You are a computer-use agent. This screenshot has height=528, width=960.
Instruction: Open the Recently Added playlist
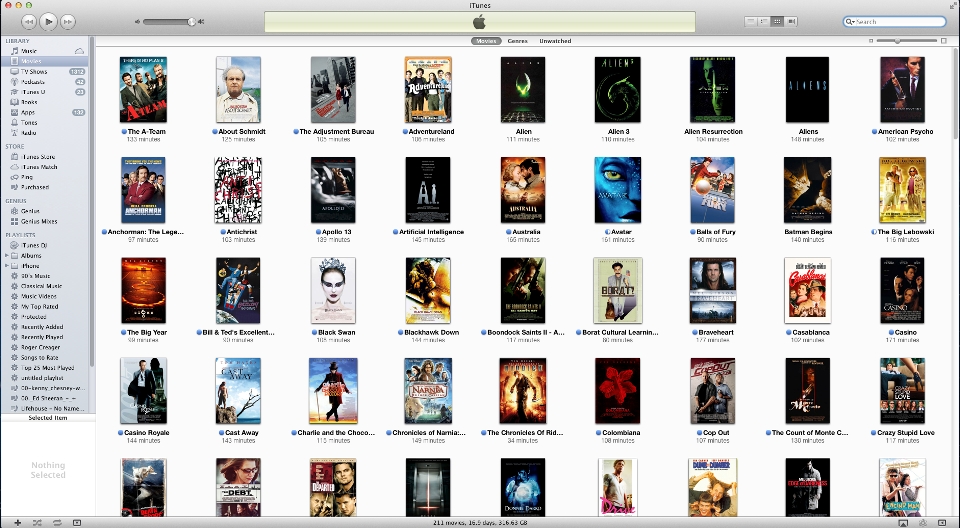[x=44, y=327]
